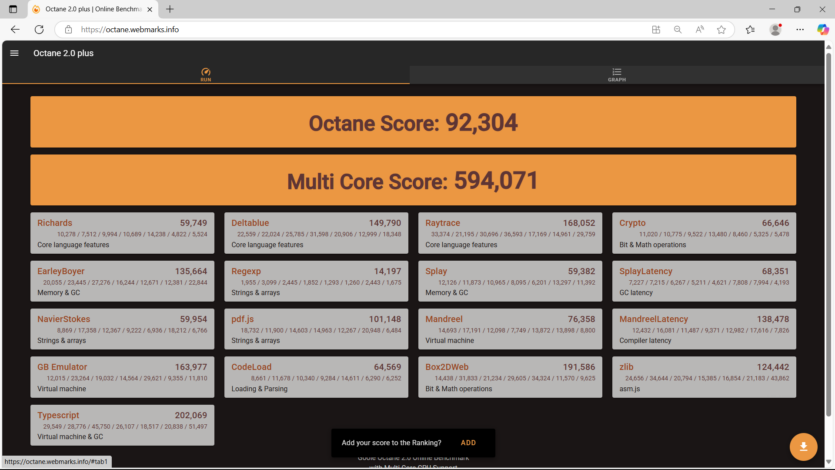Click the orange download floating button
Image resolution: width=835 pixels, height=470 pixels.
[x=803, y=446]
